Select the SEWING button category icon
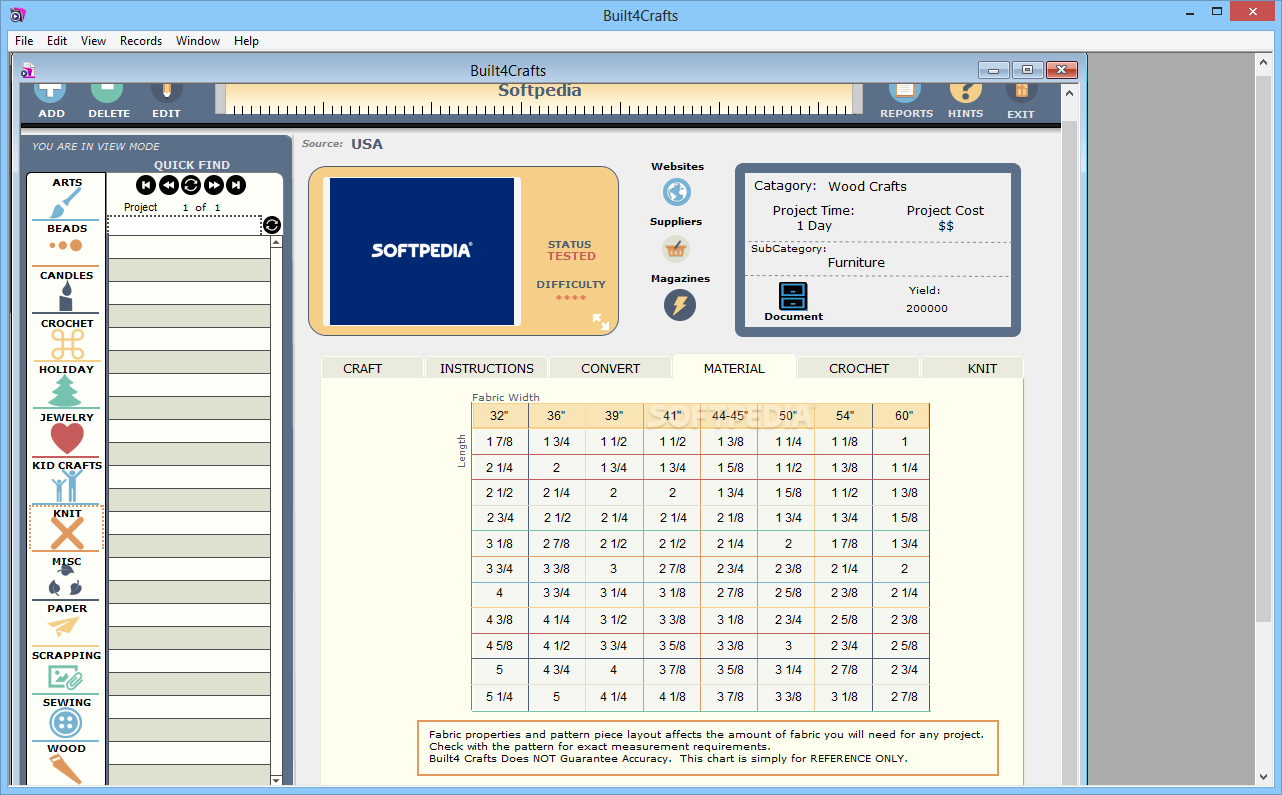Viewport: 1282px width, 795px height. (67, 723)
